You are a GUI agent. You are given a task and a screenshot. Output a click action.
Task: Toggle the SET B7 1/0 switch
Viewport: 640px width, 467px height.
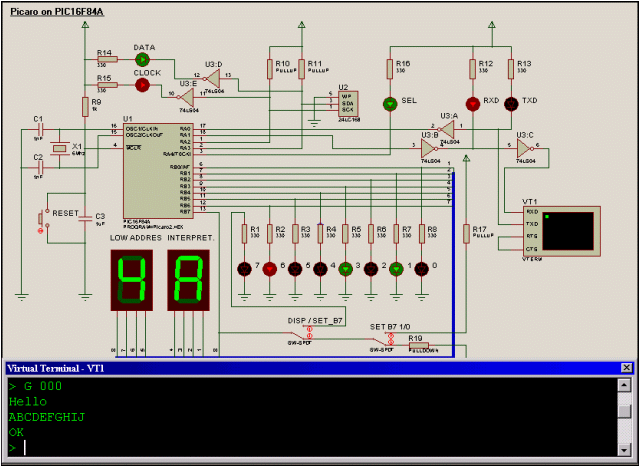pos(386,338)
